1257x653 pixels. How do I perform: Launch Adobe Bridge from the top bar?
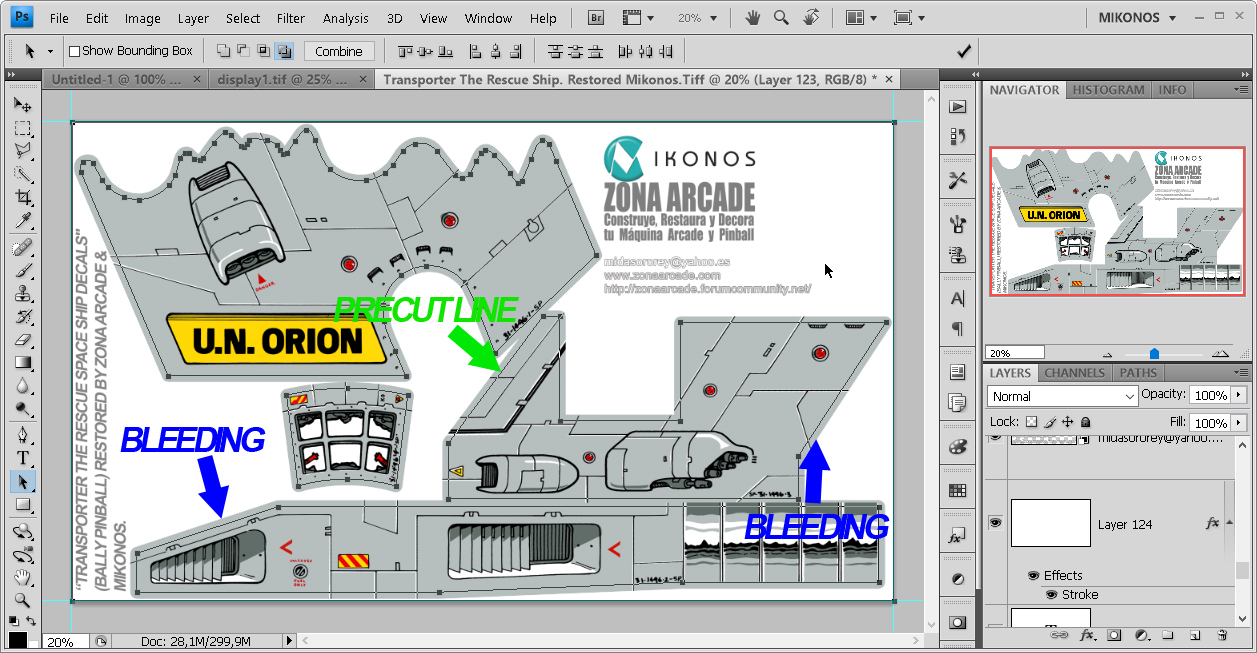click(x=596, y=18)
